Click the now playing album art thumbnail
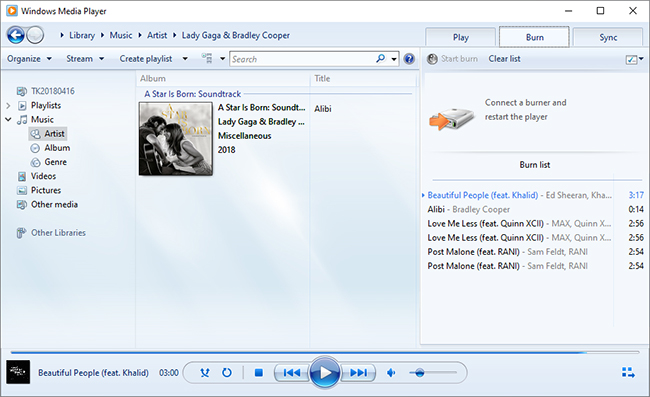This screenshot has height=397, width=650. pyautogui.click(x=18, y=372)
